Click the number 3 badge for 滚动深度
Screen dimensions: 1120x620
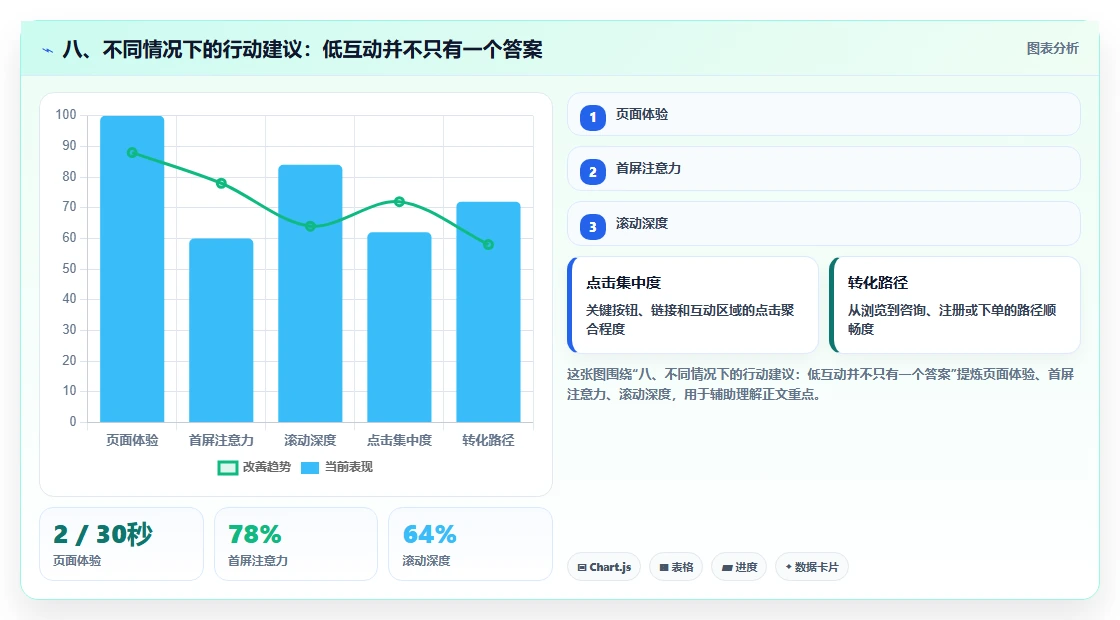point(593,226)
